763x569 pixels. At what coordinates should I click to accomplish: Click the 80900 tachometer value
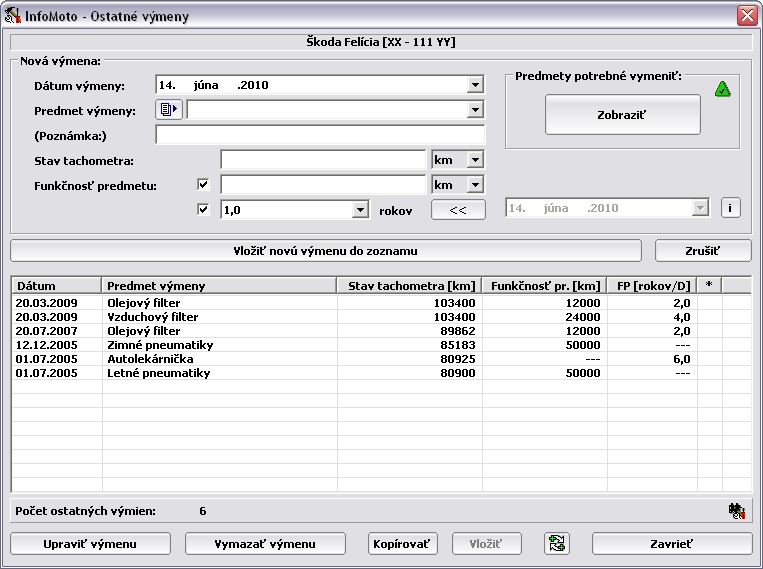pos(457,373)
